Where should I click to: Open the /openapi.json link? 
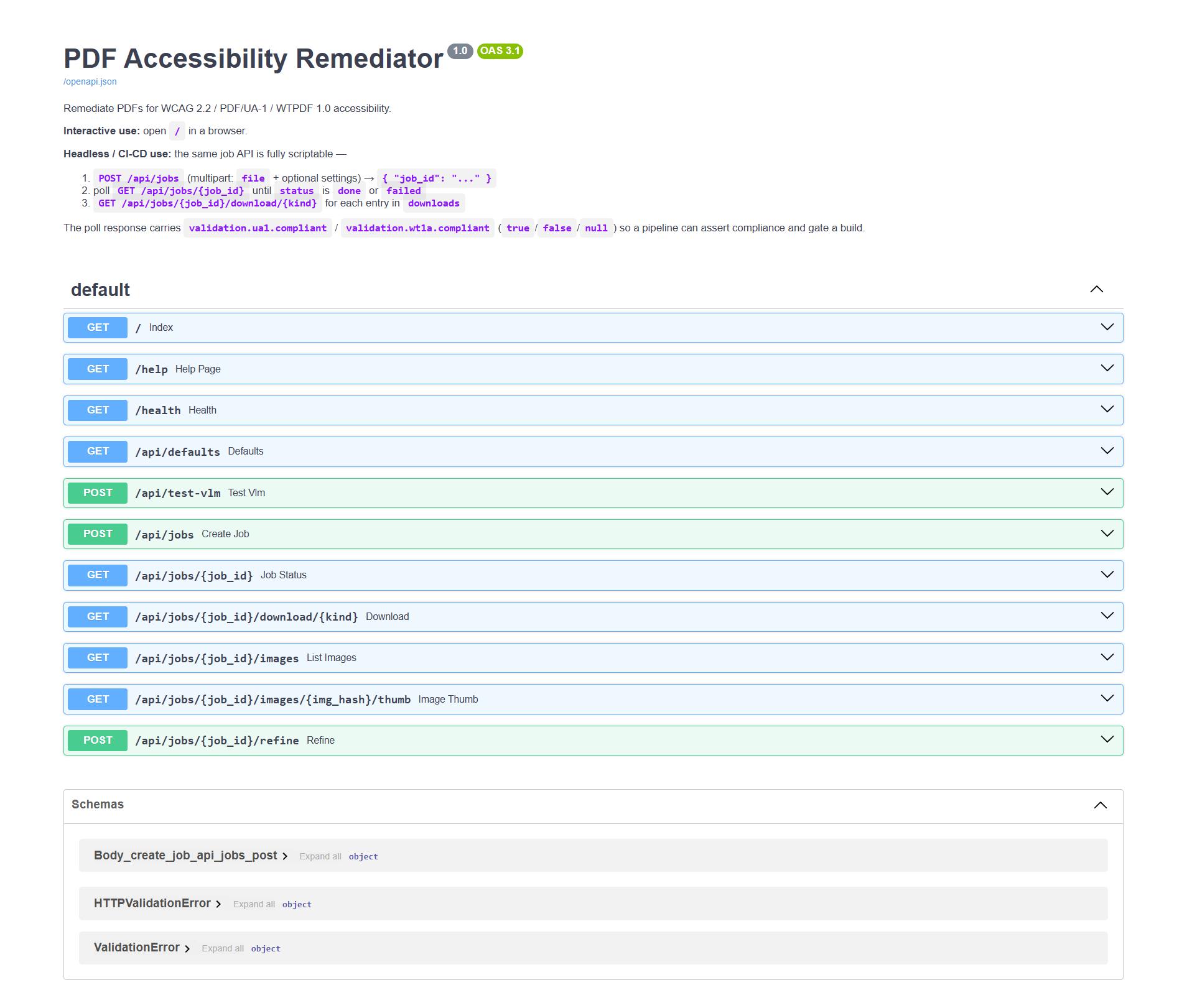point(90,81)
